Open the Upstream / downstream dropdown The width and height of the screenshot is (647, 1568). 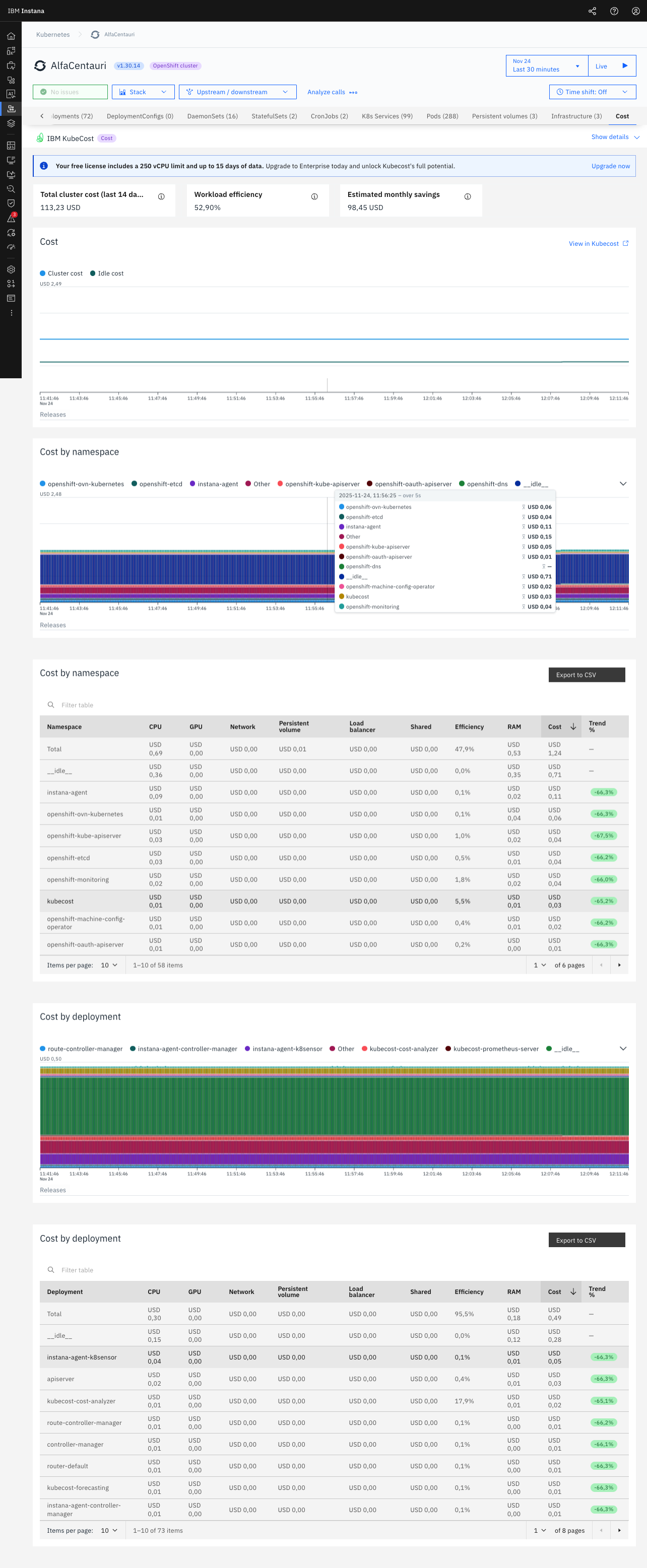237,92
